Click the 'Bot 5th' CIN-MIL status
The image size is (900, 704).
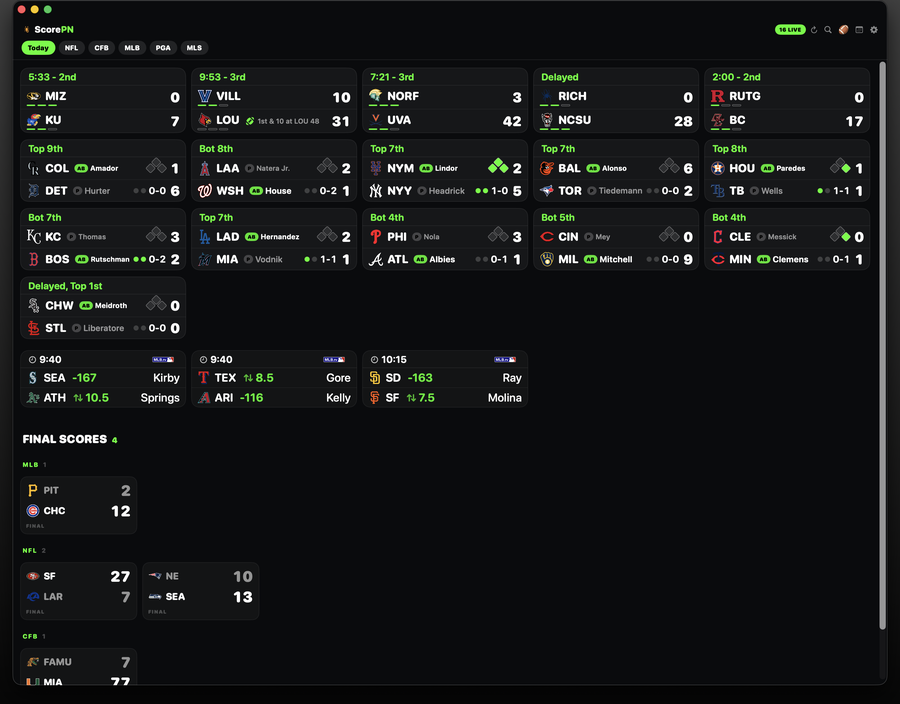557,217
